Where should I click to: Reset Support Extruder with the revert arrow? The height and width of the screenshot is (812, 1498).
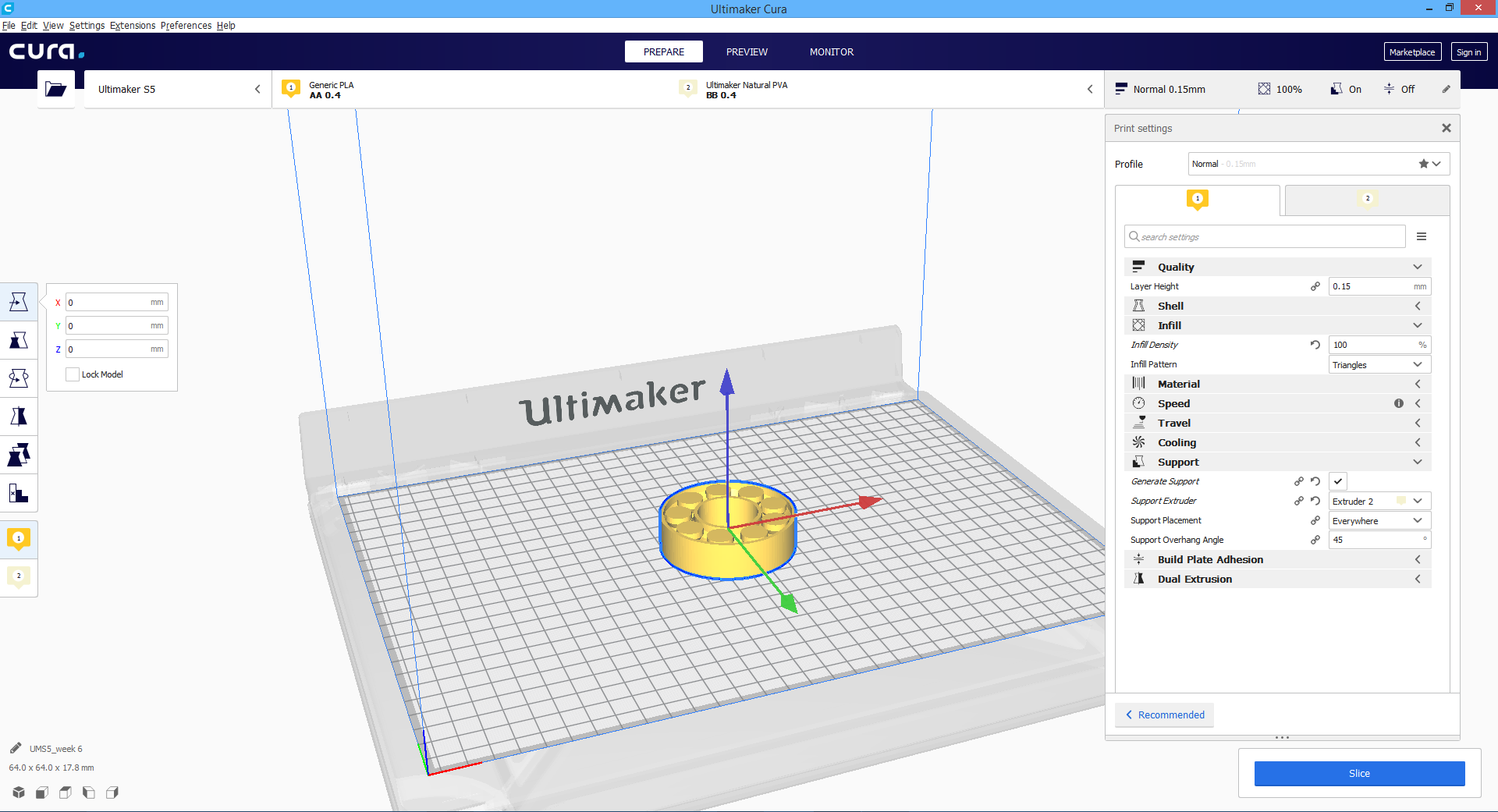click(x=1315, y=501)
